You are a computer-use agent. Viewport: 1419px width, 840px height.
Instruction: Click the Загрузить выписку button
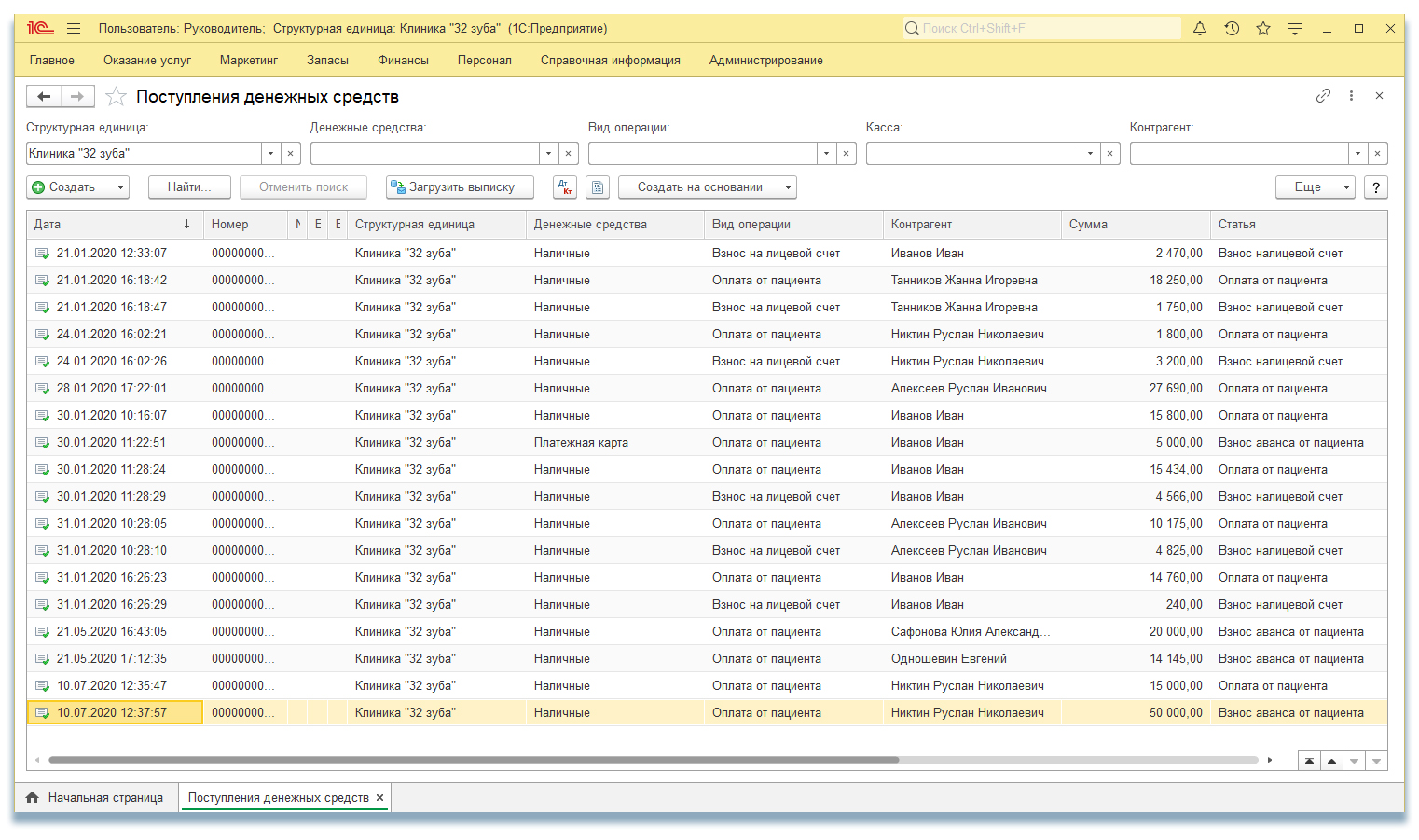[461, 187]
